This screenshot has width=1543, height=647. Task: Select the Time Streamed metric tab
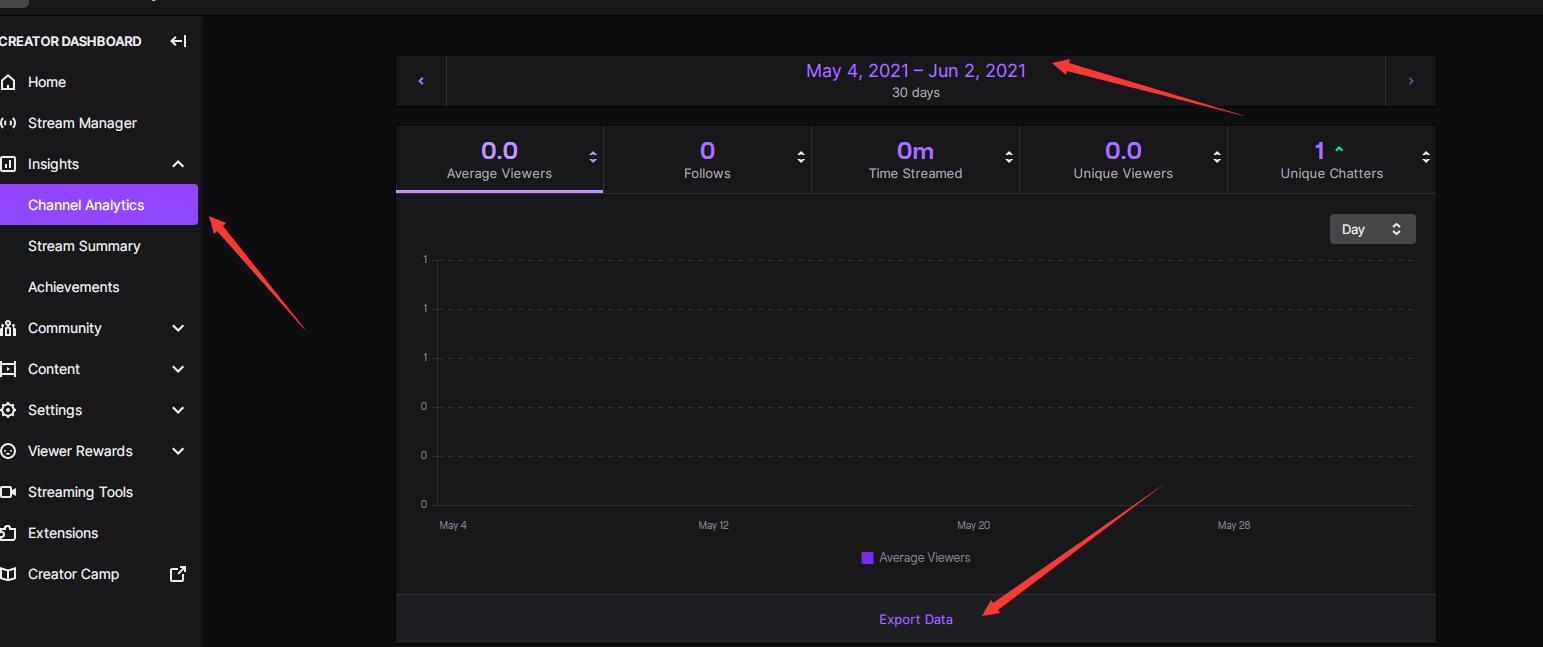[x=915, y=159]
